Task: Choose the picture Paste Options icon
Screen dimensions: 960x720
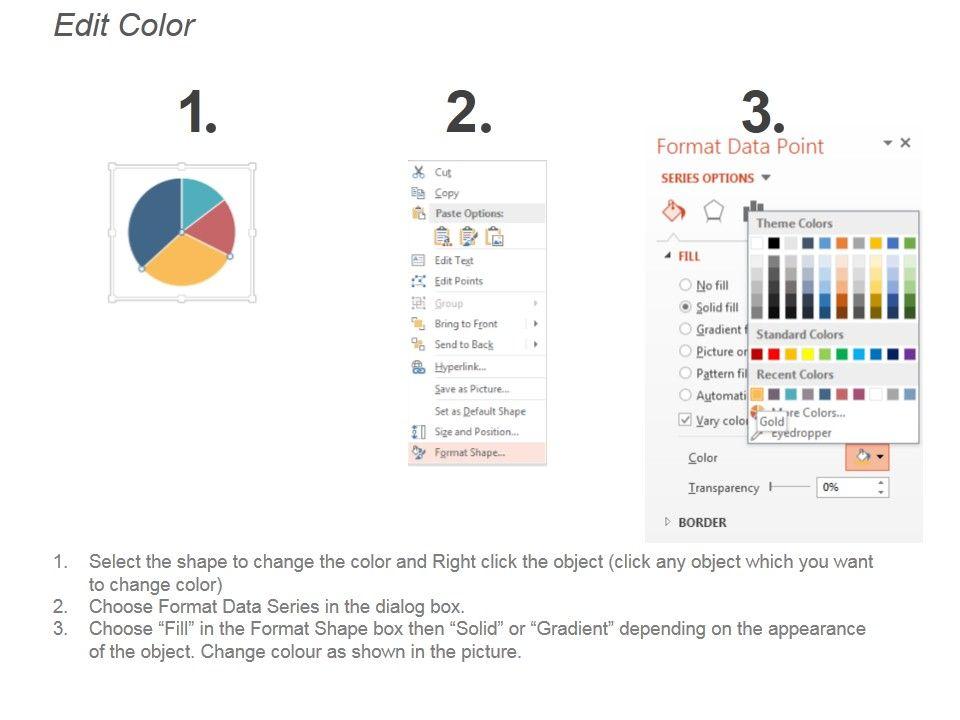Action: (494, 237)
